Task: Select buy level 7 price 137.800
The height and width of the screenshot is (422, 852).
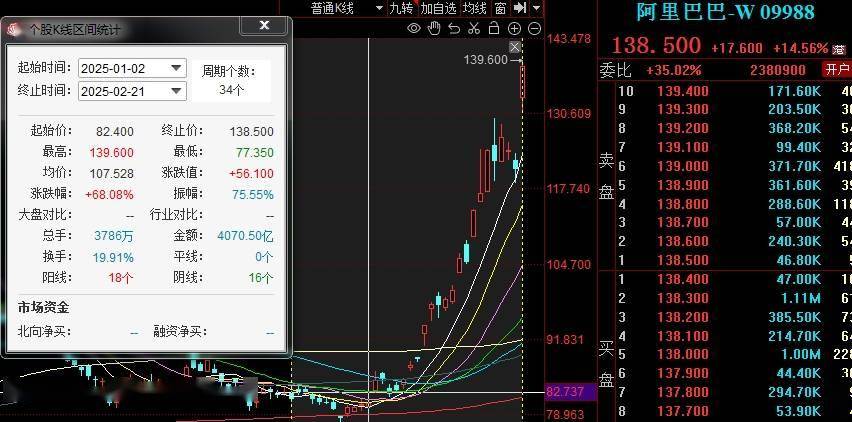Action: tap(682, 392)
